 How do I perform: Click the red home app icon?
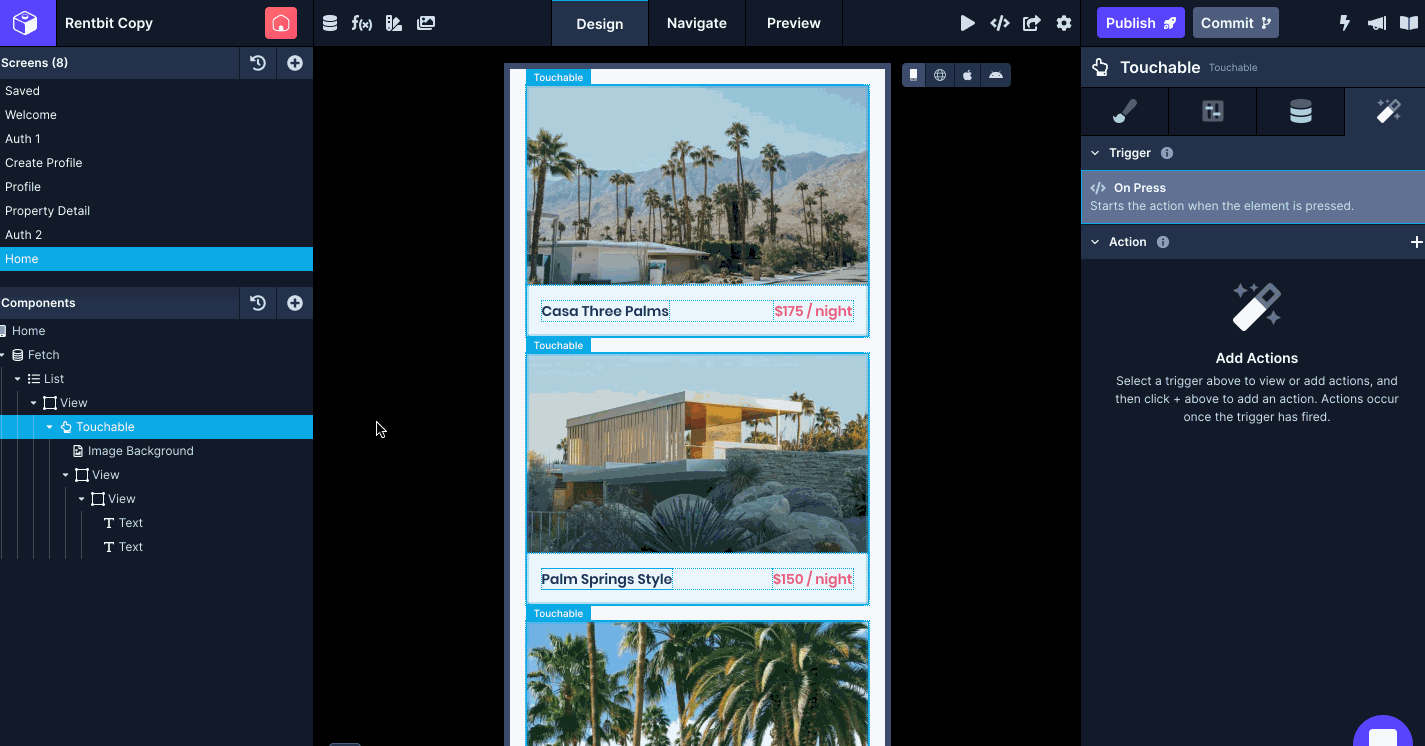[281, 23]
